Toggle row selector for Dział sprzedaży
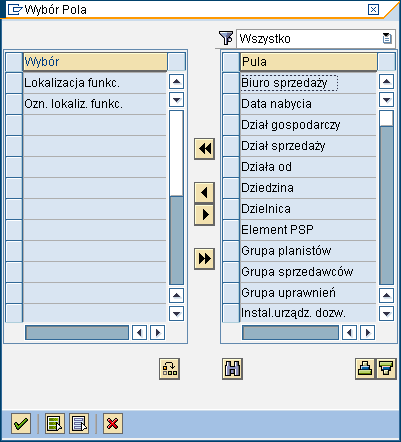This screenshot has width=401, height=442. pos(231,146)
